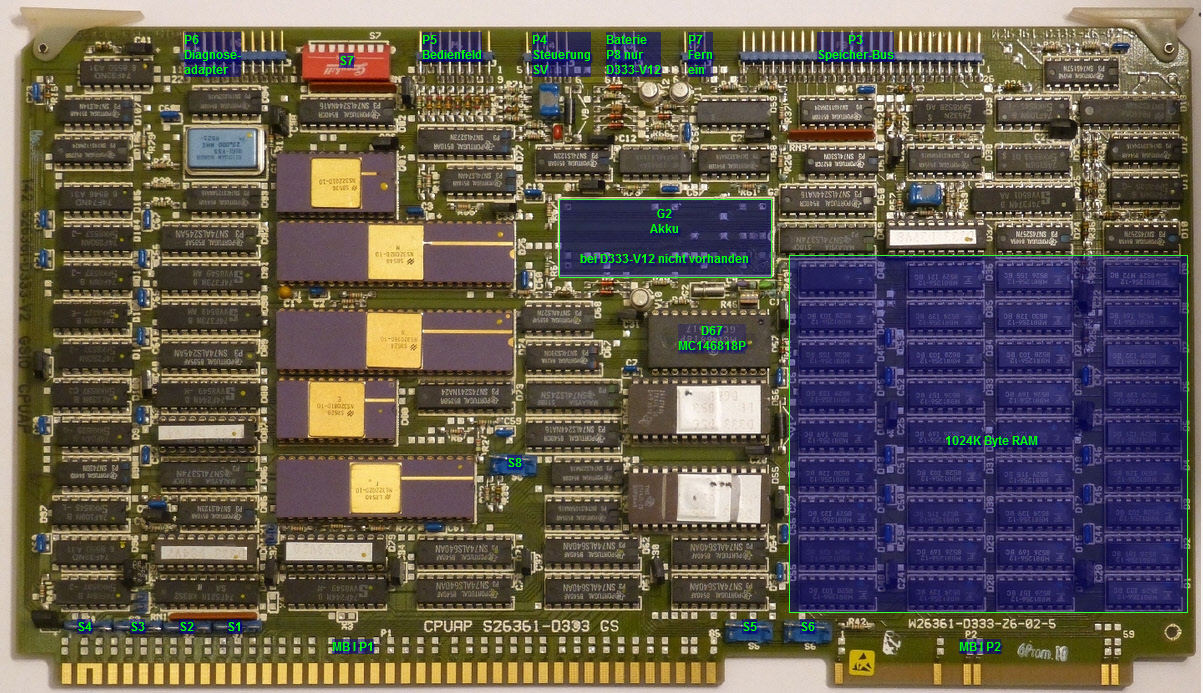Screen dimensions: 1203x693
Task: Select the S6 jumper marker
Action: click(807, 628)
